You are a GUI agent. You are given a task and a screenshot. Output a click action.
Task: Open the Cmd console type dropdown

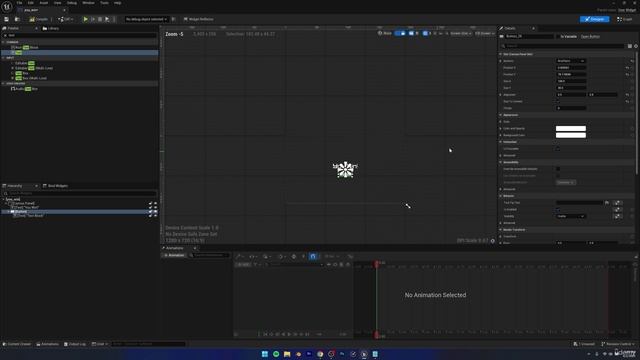pyautogui.click(x=100, y=344)
